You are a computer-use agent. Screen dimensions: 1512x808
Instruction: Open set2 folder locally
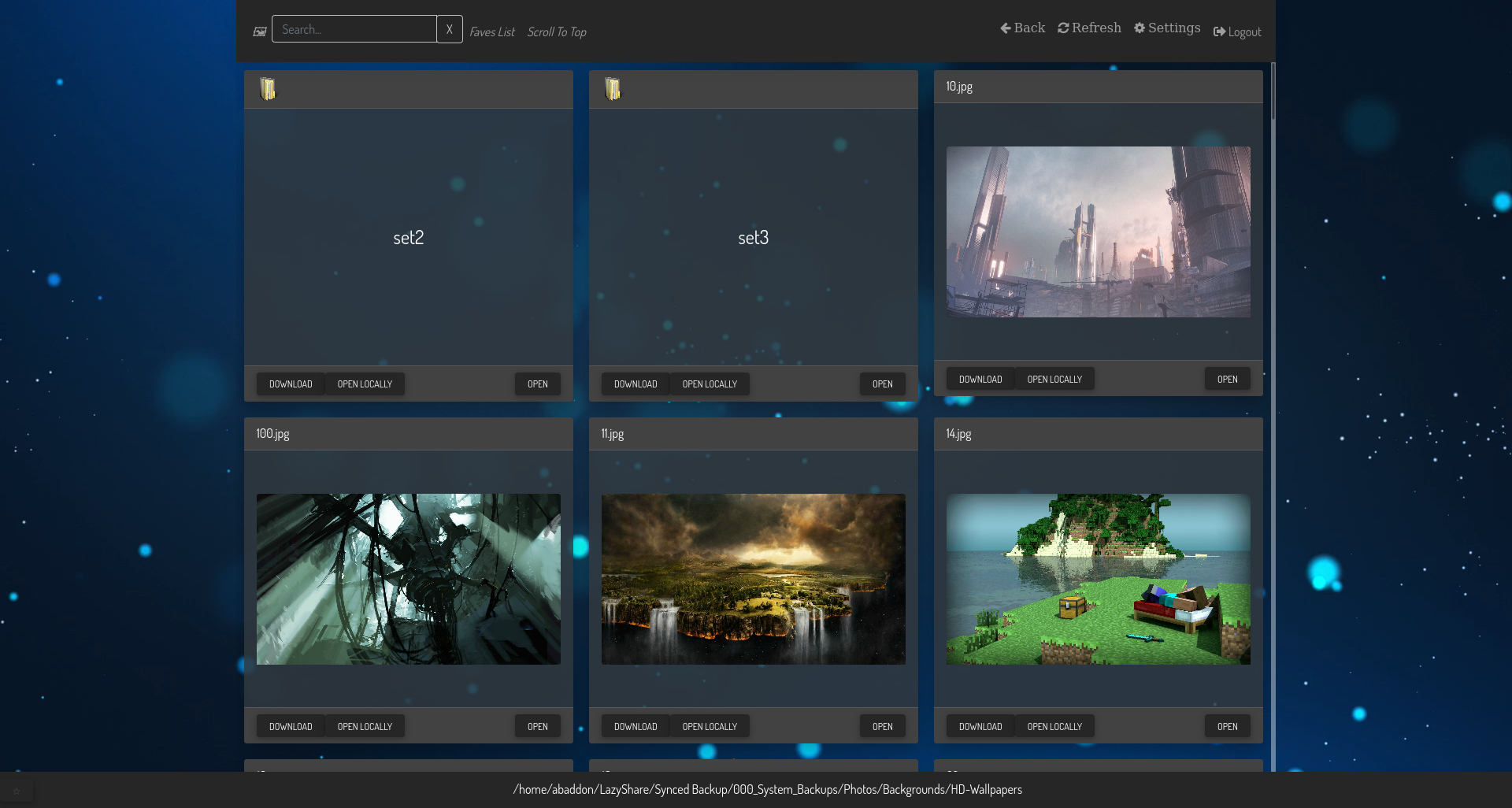(365, 384)
